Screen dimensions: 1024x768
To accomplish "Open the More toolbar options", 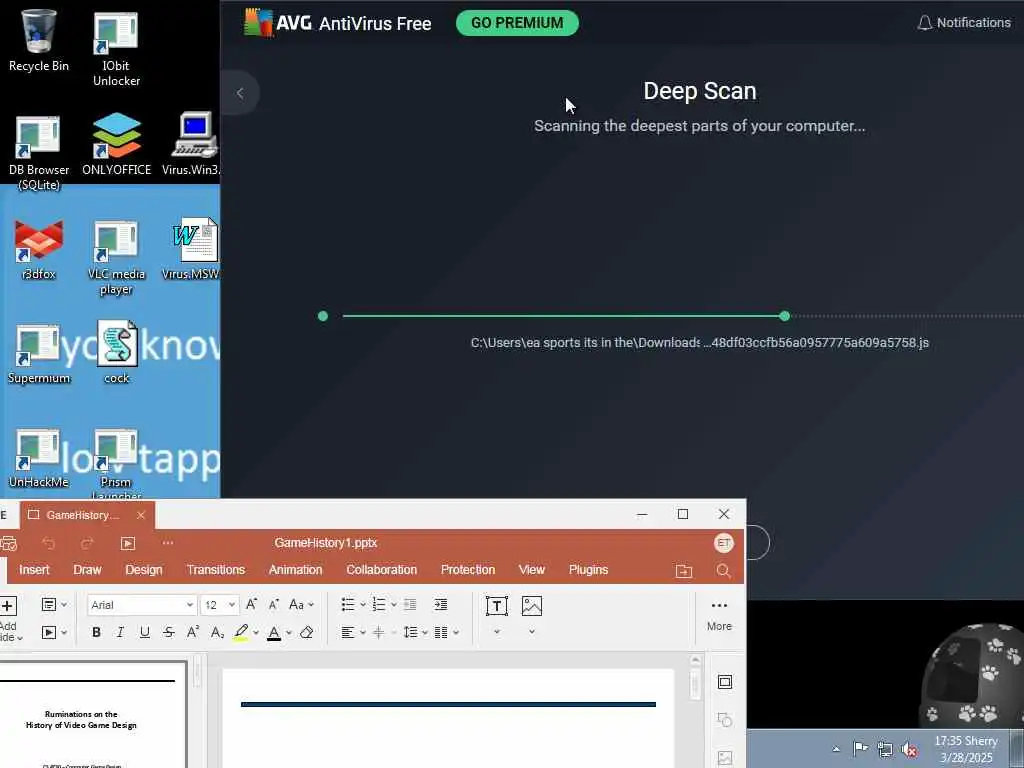I will click(719, 615).
